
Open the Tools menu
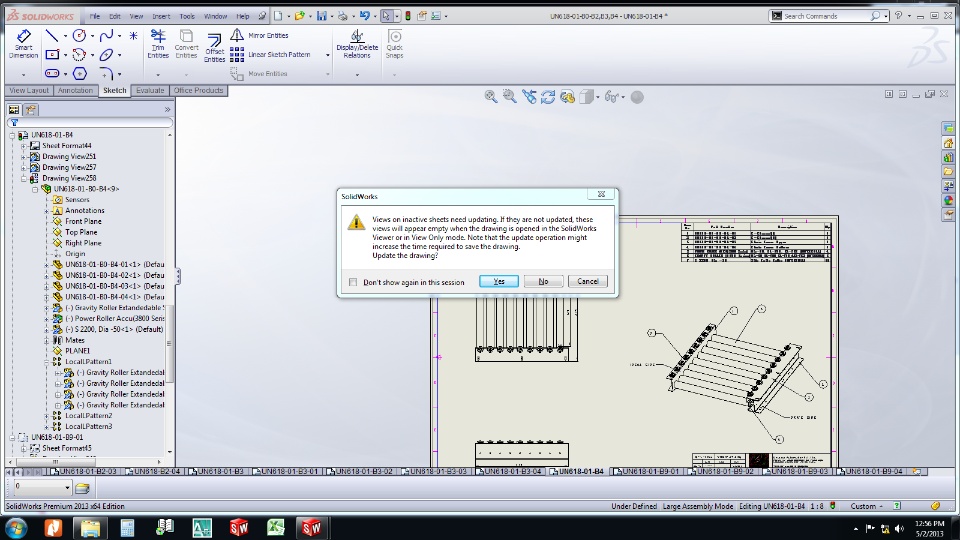pyautogui.click(x=187, y=17)
